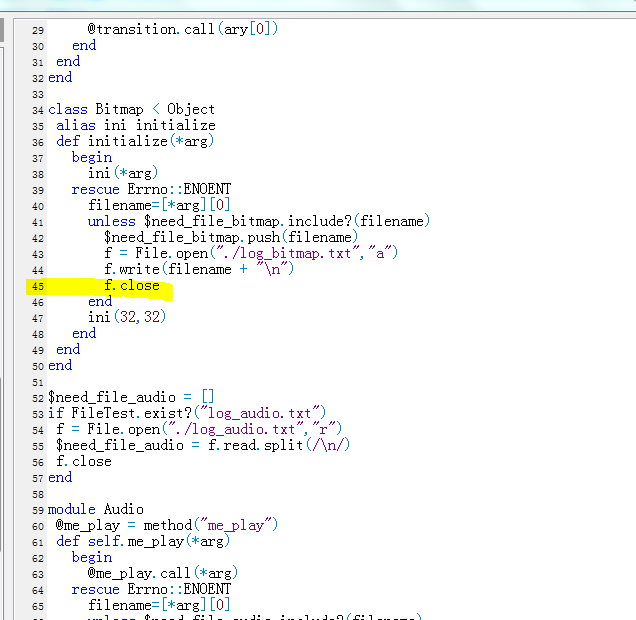Click the 'end' keyword on line 32
636x620 pixels.
(60, 77)
